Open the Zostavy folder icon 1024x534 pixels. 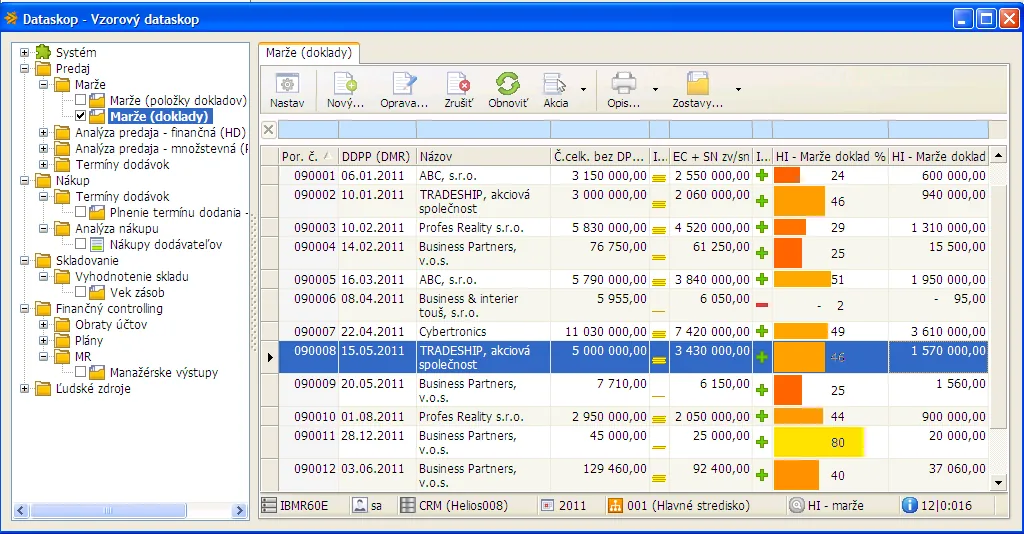(x=697, y=84)
